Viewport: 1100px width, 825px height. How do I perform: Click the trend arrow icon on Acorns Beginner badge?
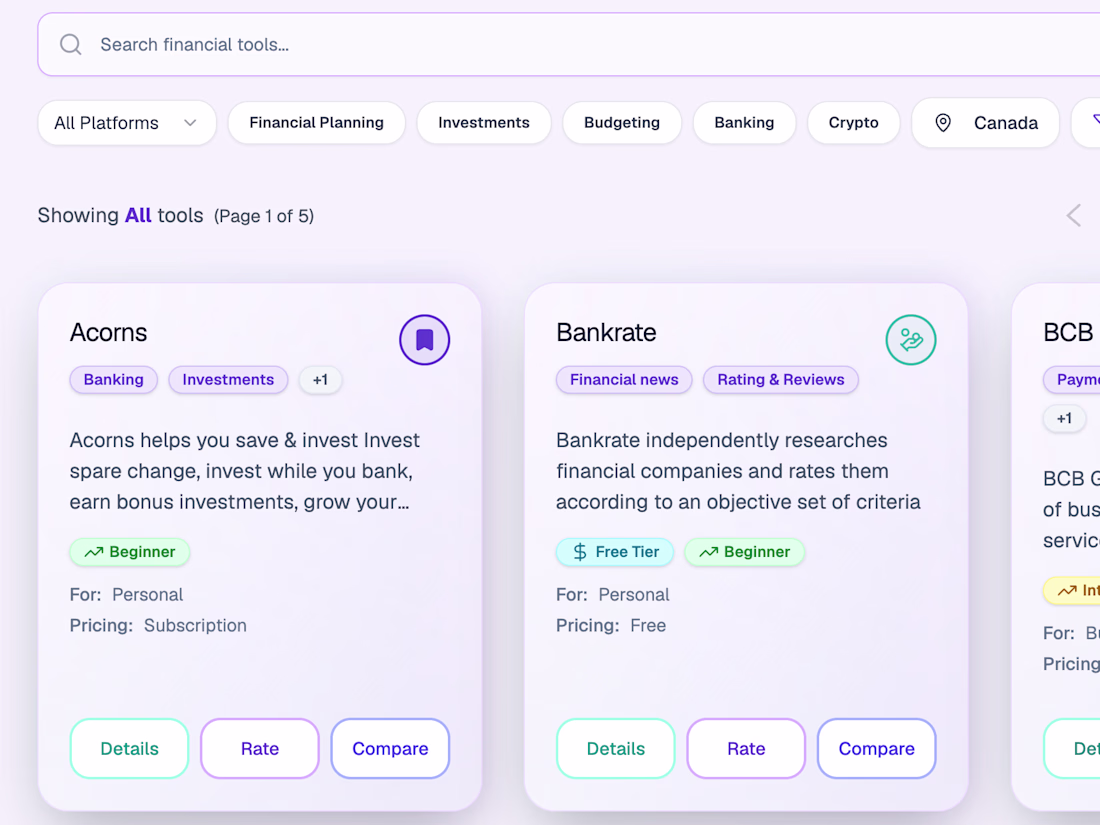(93, 552)
